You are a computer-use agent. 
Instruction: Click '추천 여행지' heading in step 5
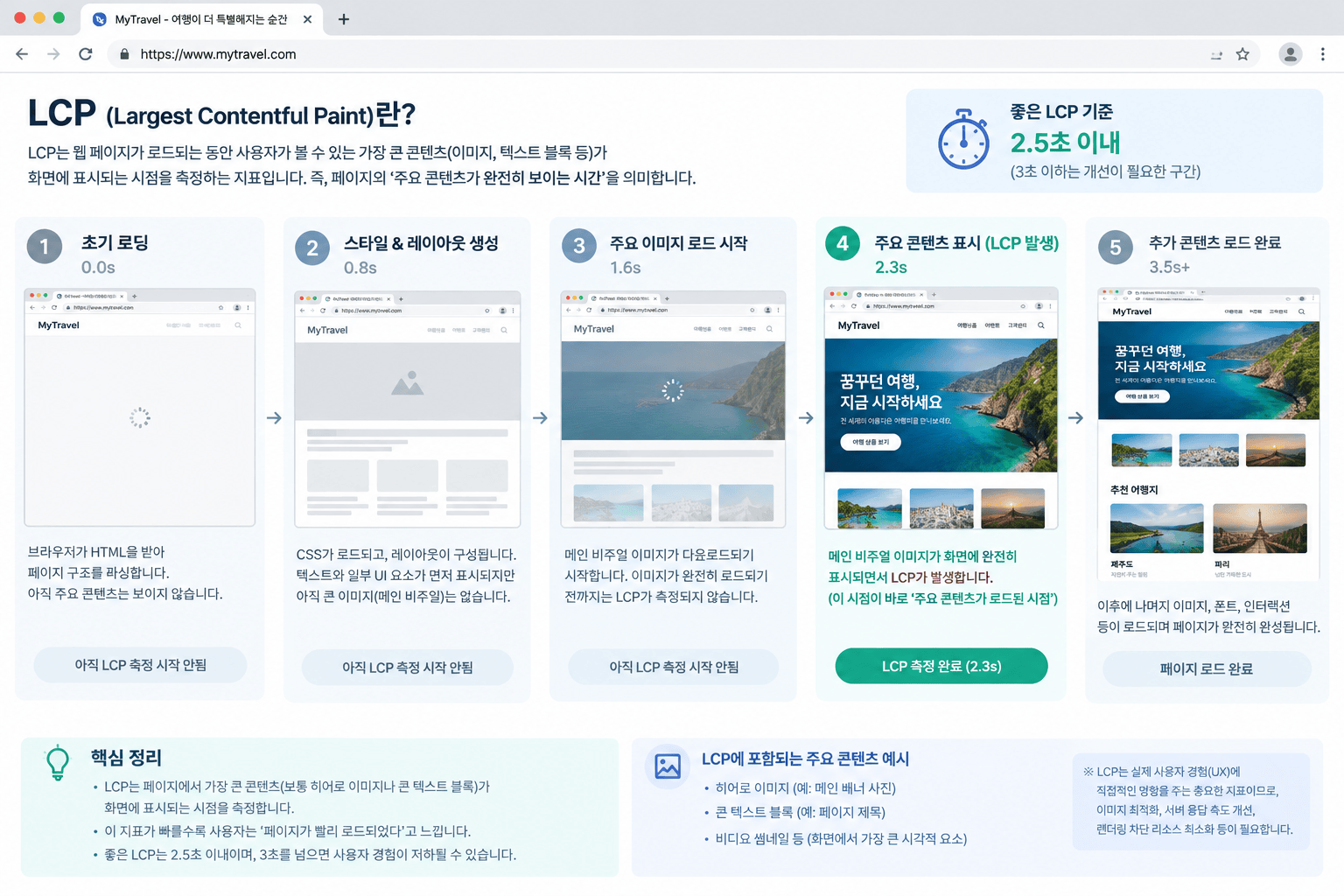point(1134,490)
